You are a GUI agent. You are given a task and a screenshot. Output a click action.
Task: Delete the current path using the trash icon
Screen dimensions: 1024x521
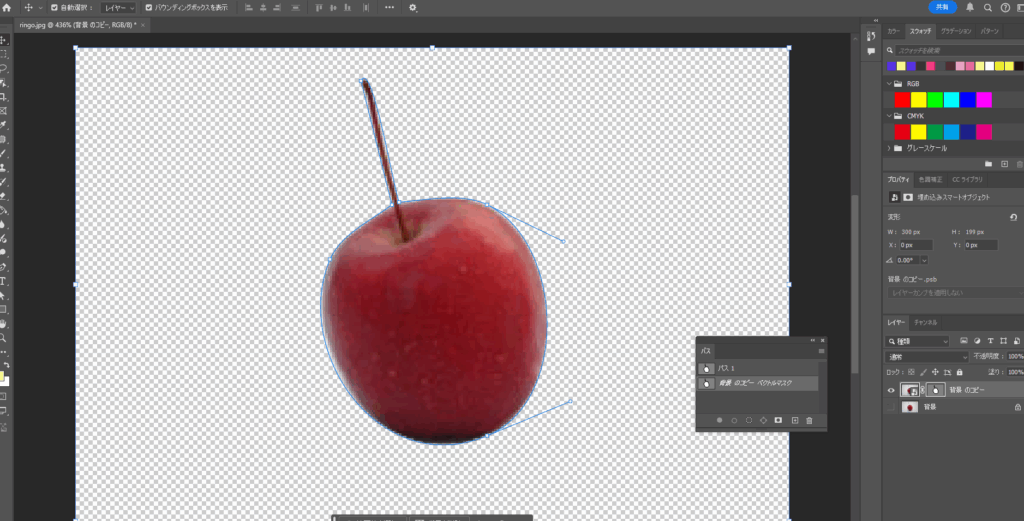(809, 421)
